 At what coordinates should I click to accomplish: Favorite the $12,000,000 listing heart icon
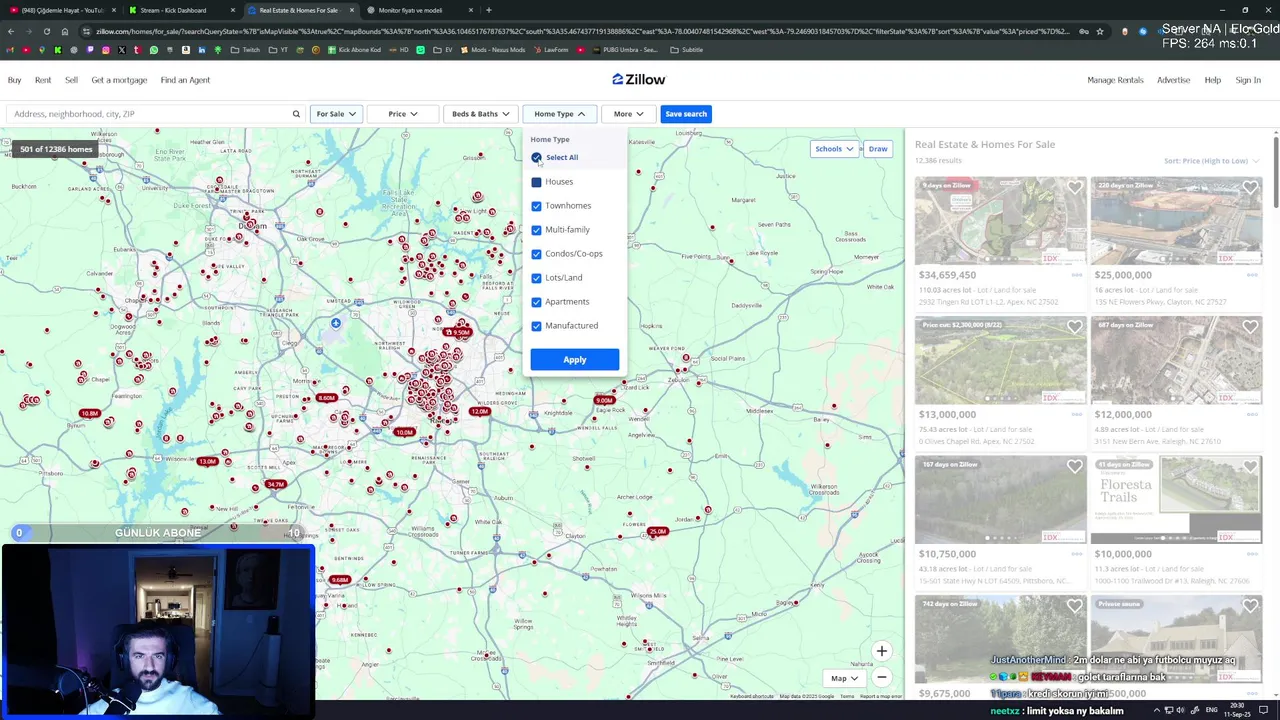[1250, 327]
